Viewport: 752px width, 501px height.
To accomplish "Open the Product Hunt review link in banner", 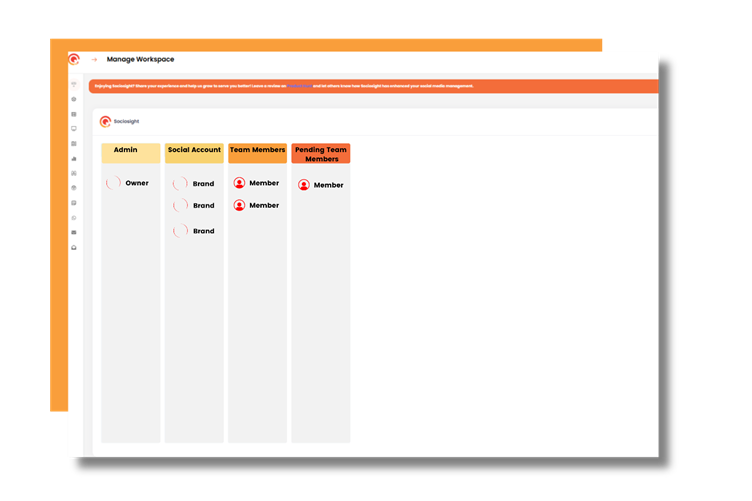I will [x=299, y=87].
